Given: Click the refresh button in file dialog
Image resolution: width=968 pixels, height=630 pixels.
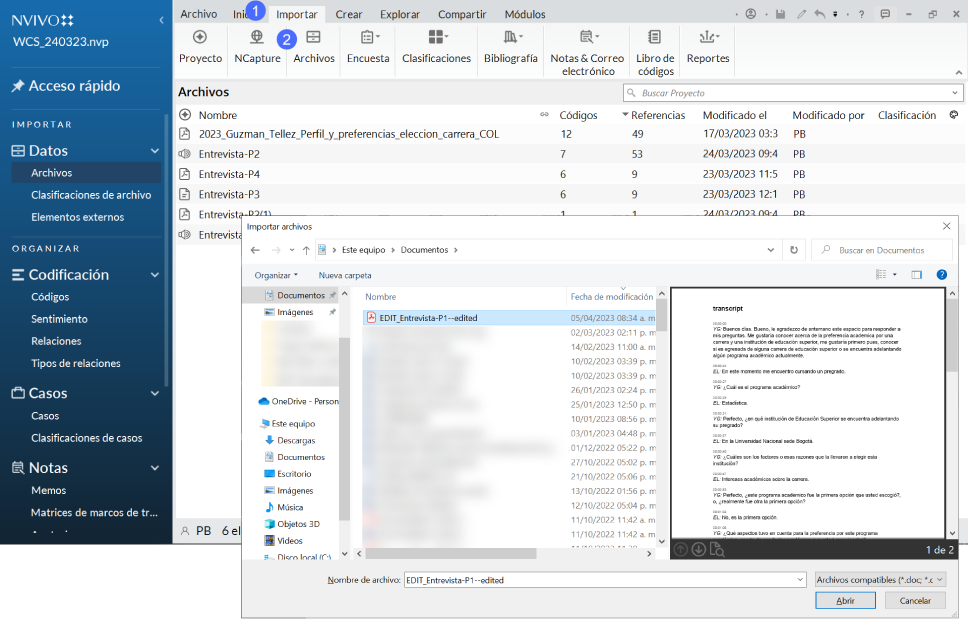Looking at the screenshot, I should pos(794,250).
